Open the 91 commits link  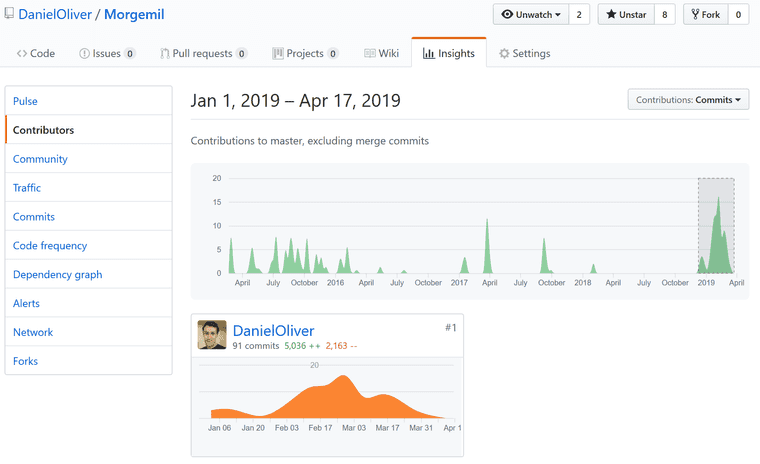tap(255, 346)
